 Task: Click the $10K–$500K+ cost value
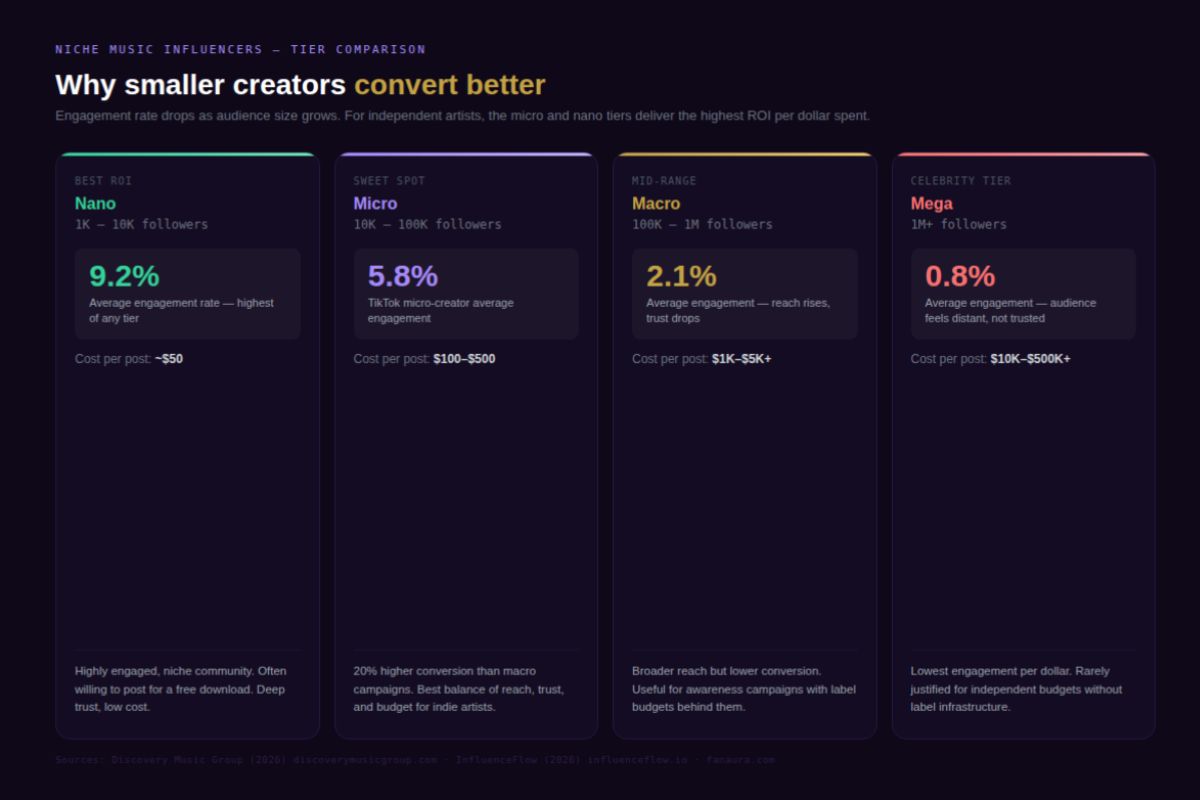pos(1030,359)
